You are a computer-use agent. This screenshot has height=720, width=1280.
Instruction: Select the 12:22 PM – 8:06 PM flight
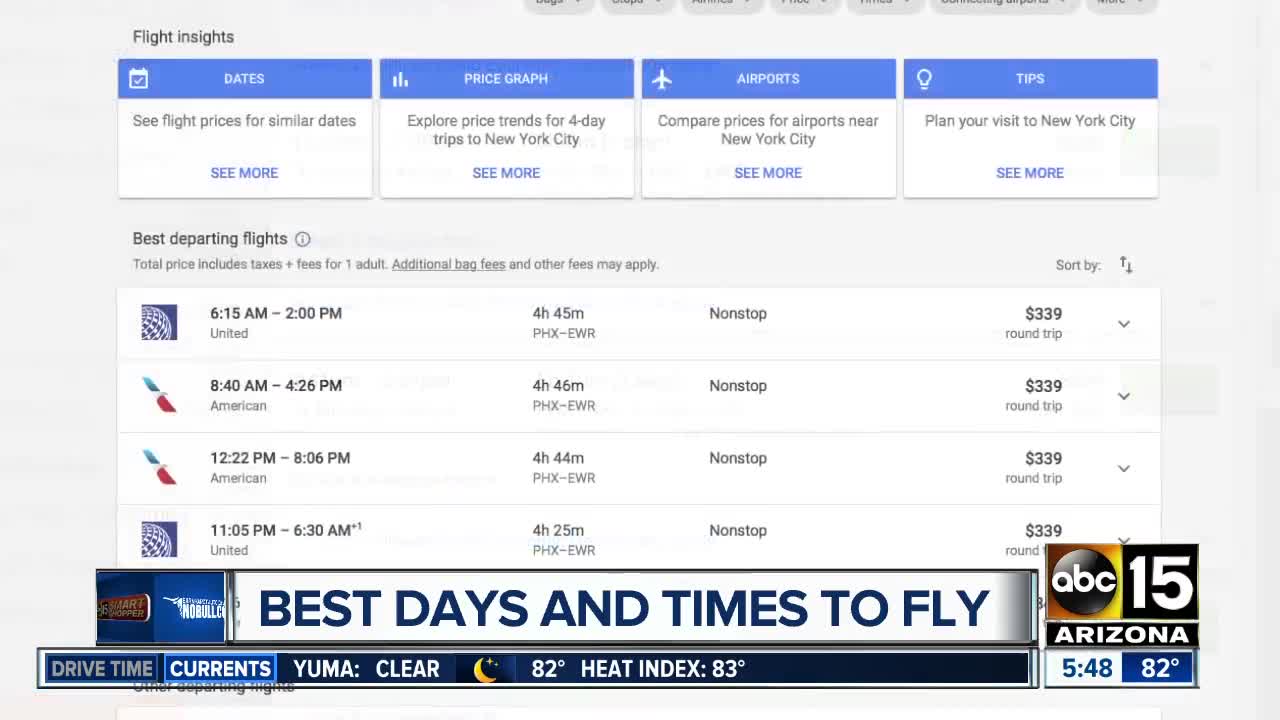(x=639, y=468)
